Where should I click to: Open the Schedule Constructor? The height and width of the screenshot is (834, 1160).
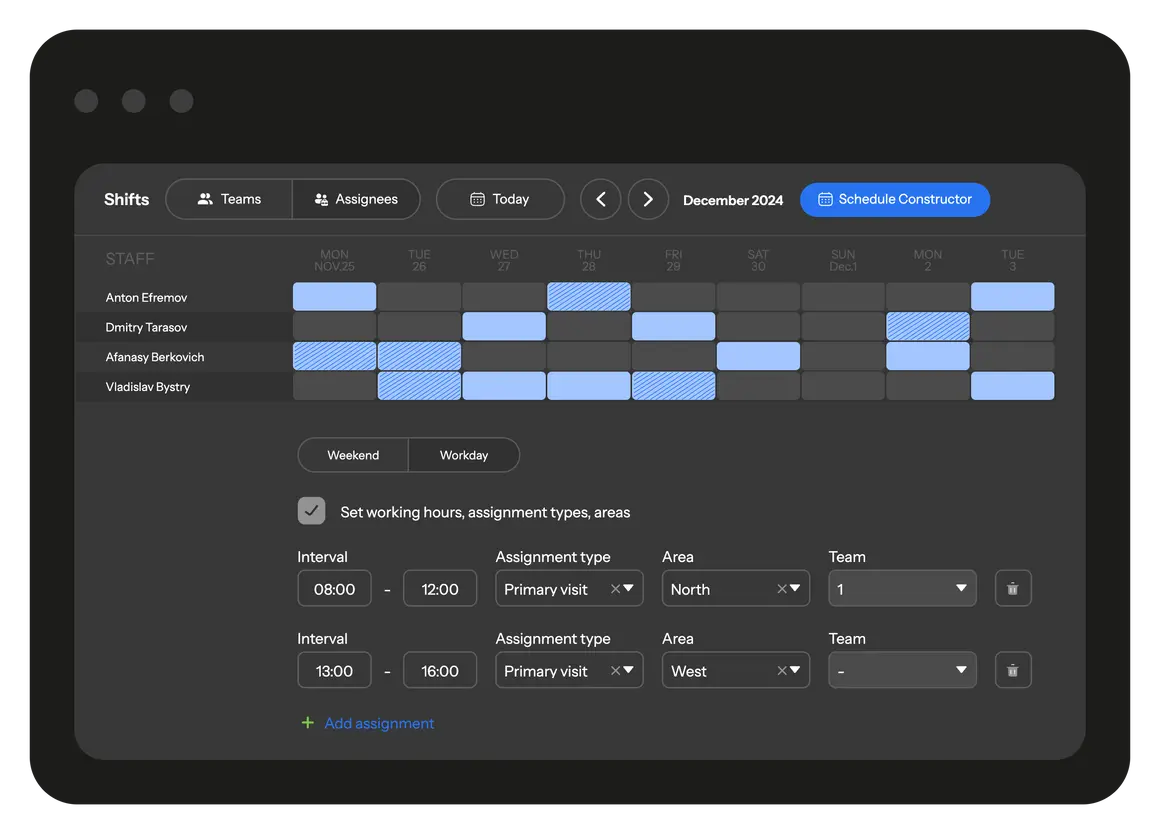pos(894,199)
